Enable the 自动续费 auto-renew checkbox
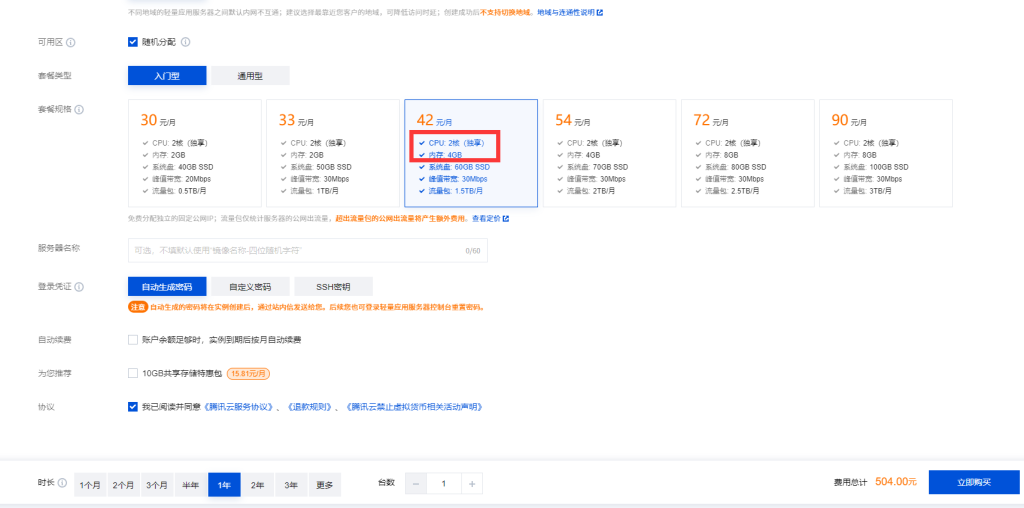The image size is (1024, 508). point(133,340)
